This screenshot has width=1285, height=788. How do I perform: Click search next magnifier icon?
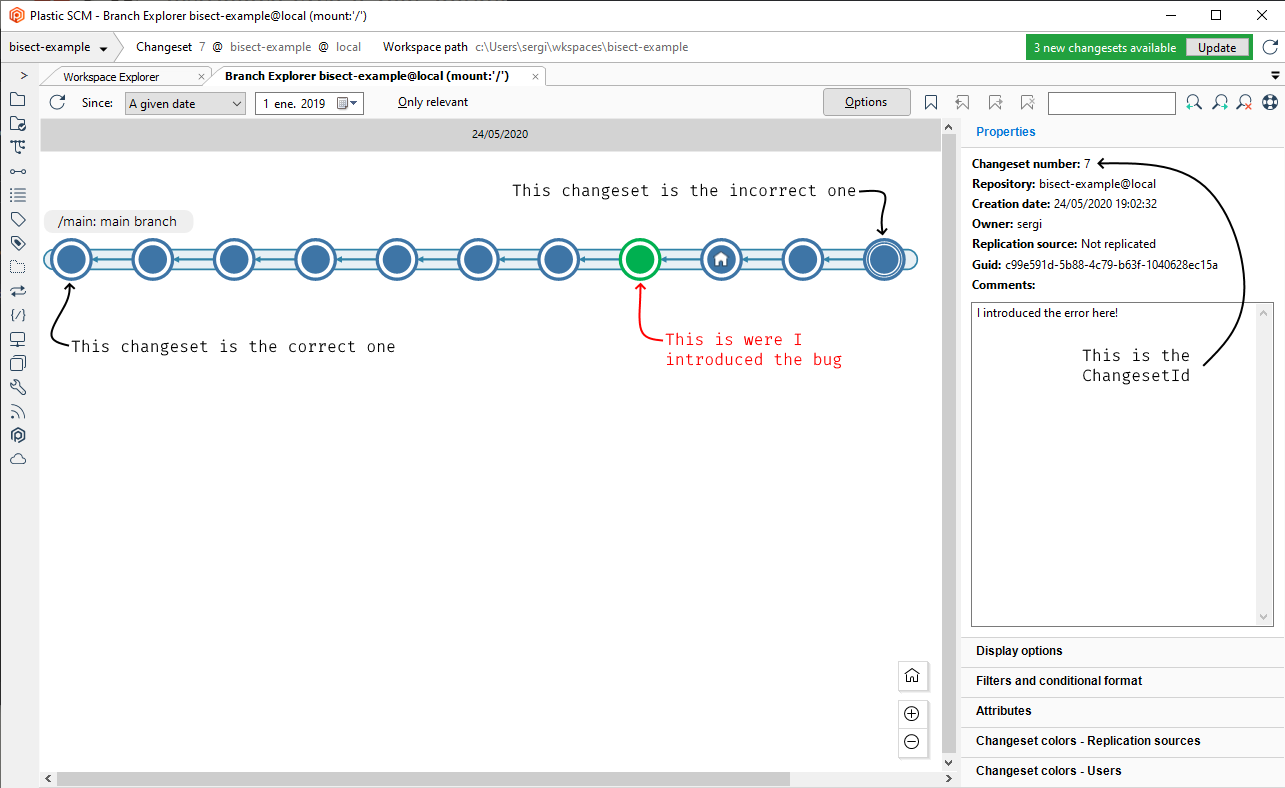(x=1220, y=102)
